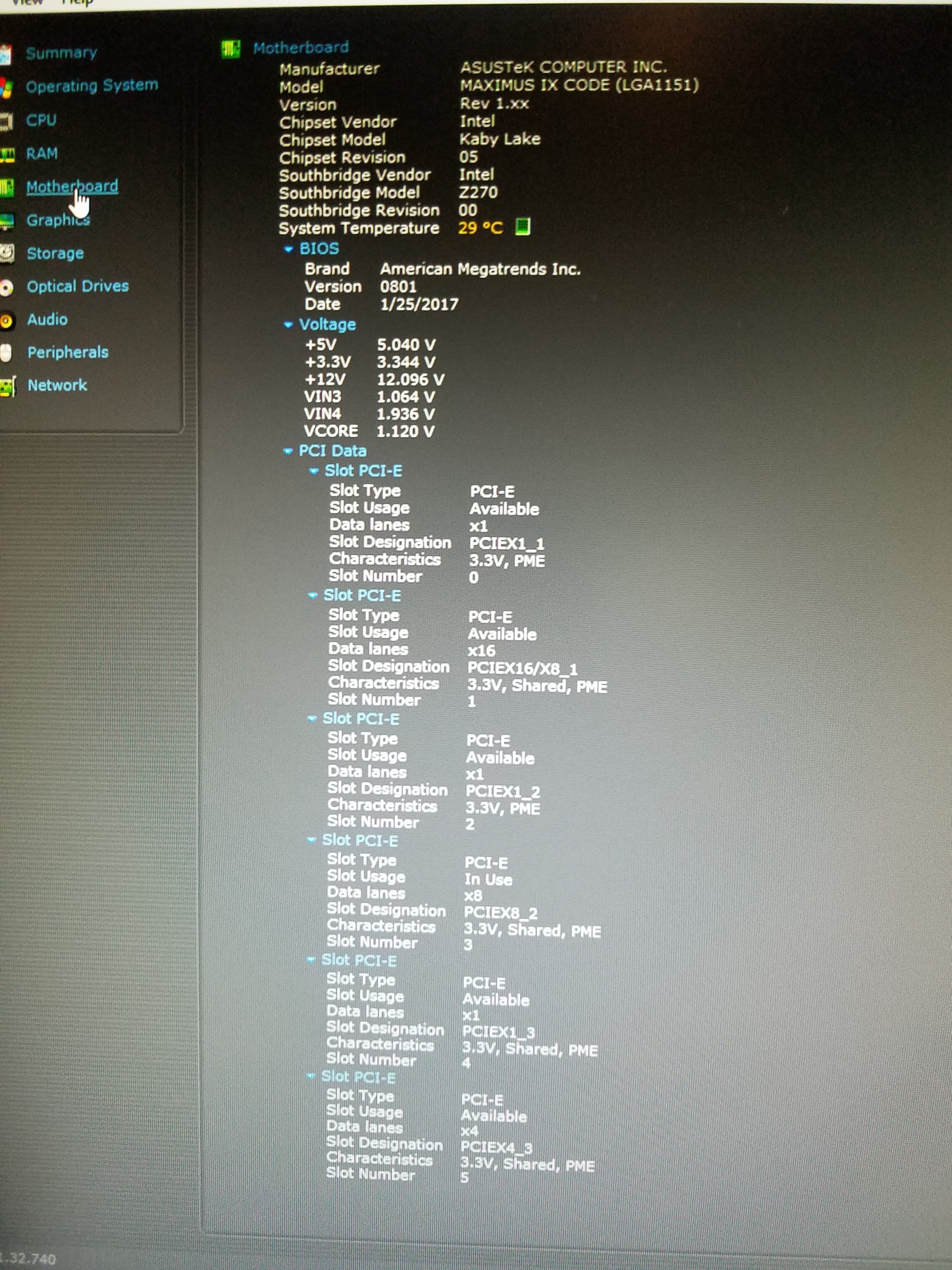Click the +5V reading 5.040 V
This screenshot has width=952, height=1270.
point(406,345)
